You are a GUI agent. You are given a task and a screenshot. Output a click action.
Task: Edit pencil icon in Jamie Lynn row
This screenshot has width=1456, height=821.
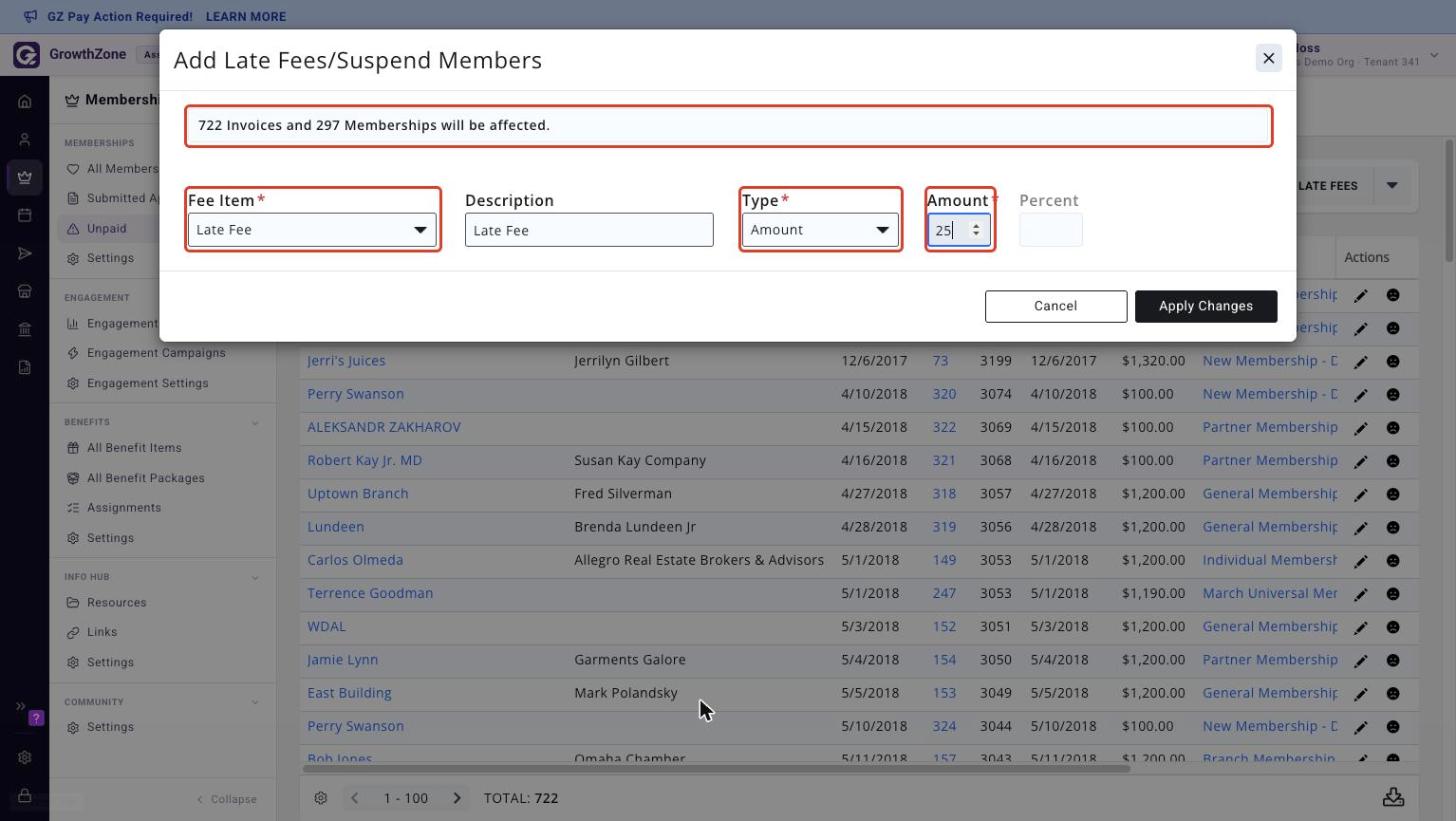[x=1361, y=660]
